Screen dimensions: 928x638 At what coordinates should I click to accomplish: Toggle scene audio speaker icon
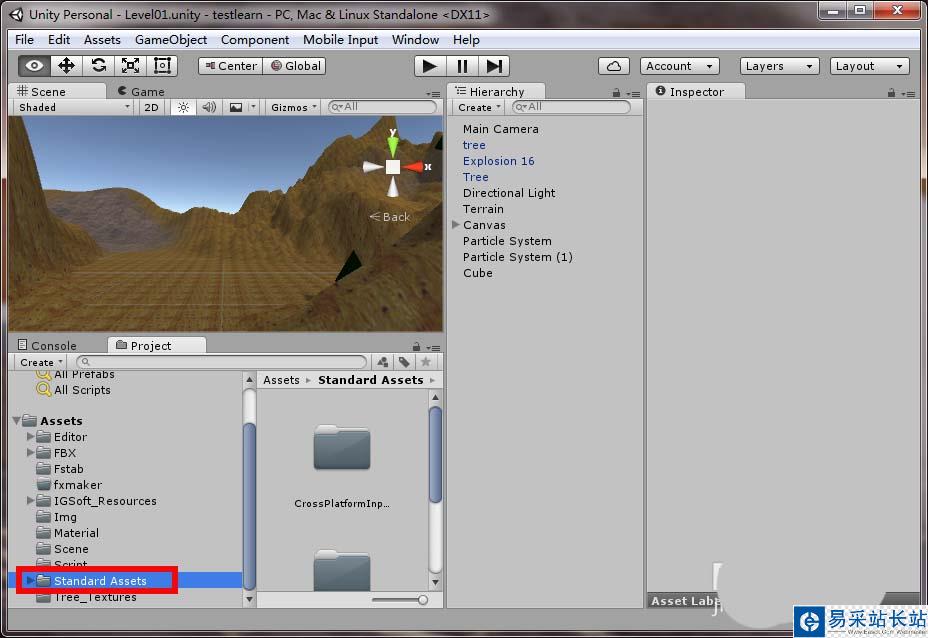(209, 107)
